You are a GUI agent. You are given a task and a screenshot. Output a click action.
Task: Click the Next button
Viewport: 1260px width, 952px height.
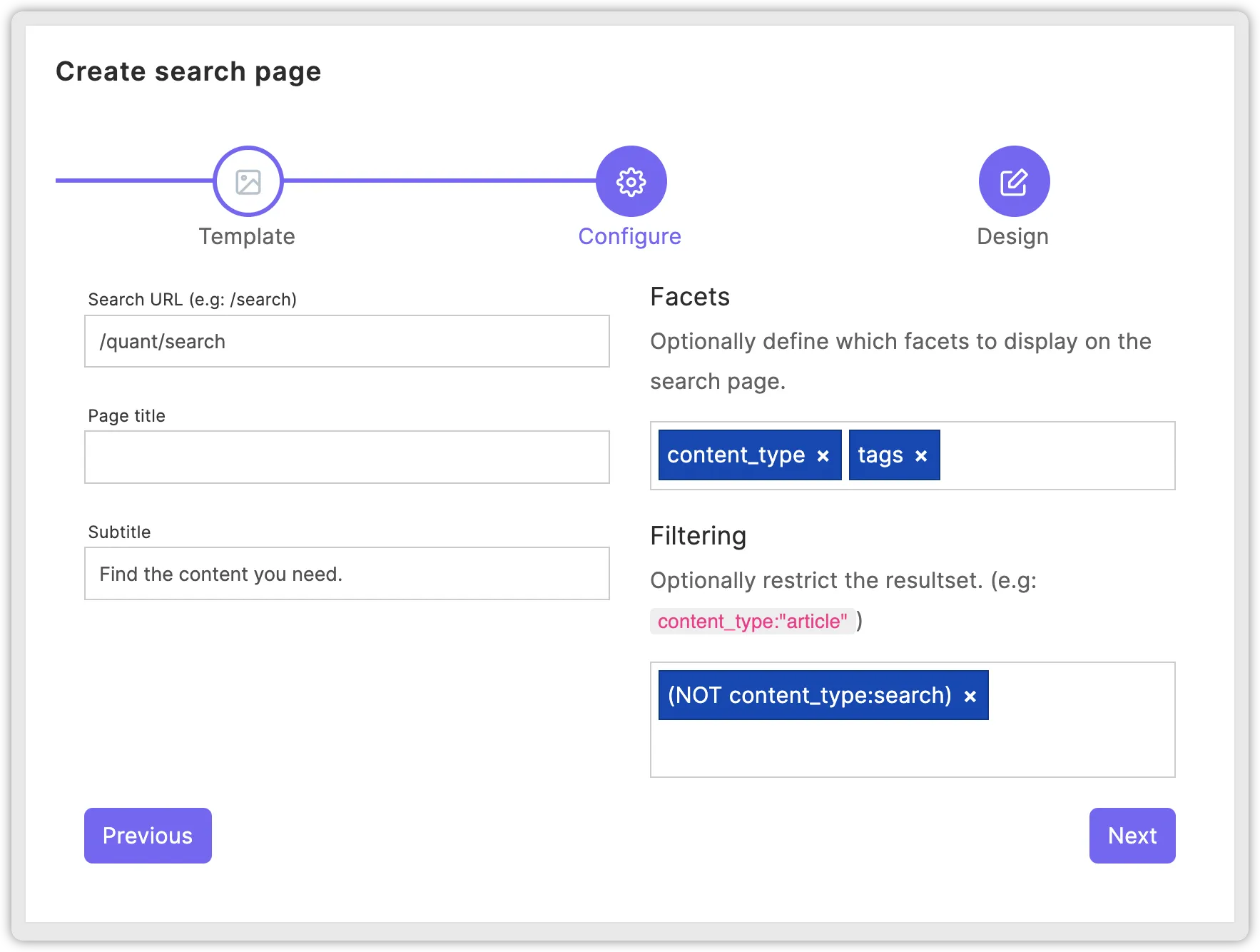pyautogui.click(x=1132, y=836)
